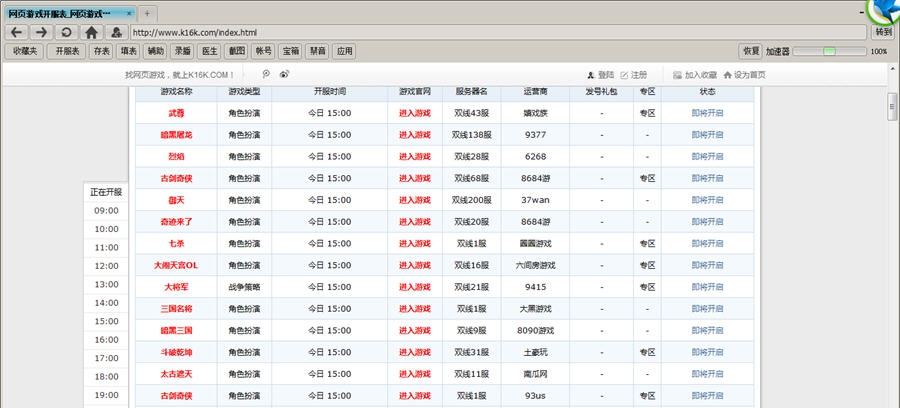The image size is (900, 408).
Task: Click the 转到 go button
Action: (883, 32)
